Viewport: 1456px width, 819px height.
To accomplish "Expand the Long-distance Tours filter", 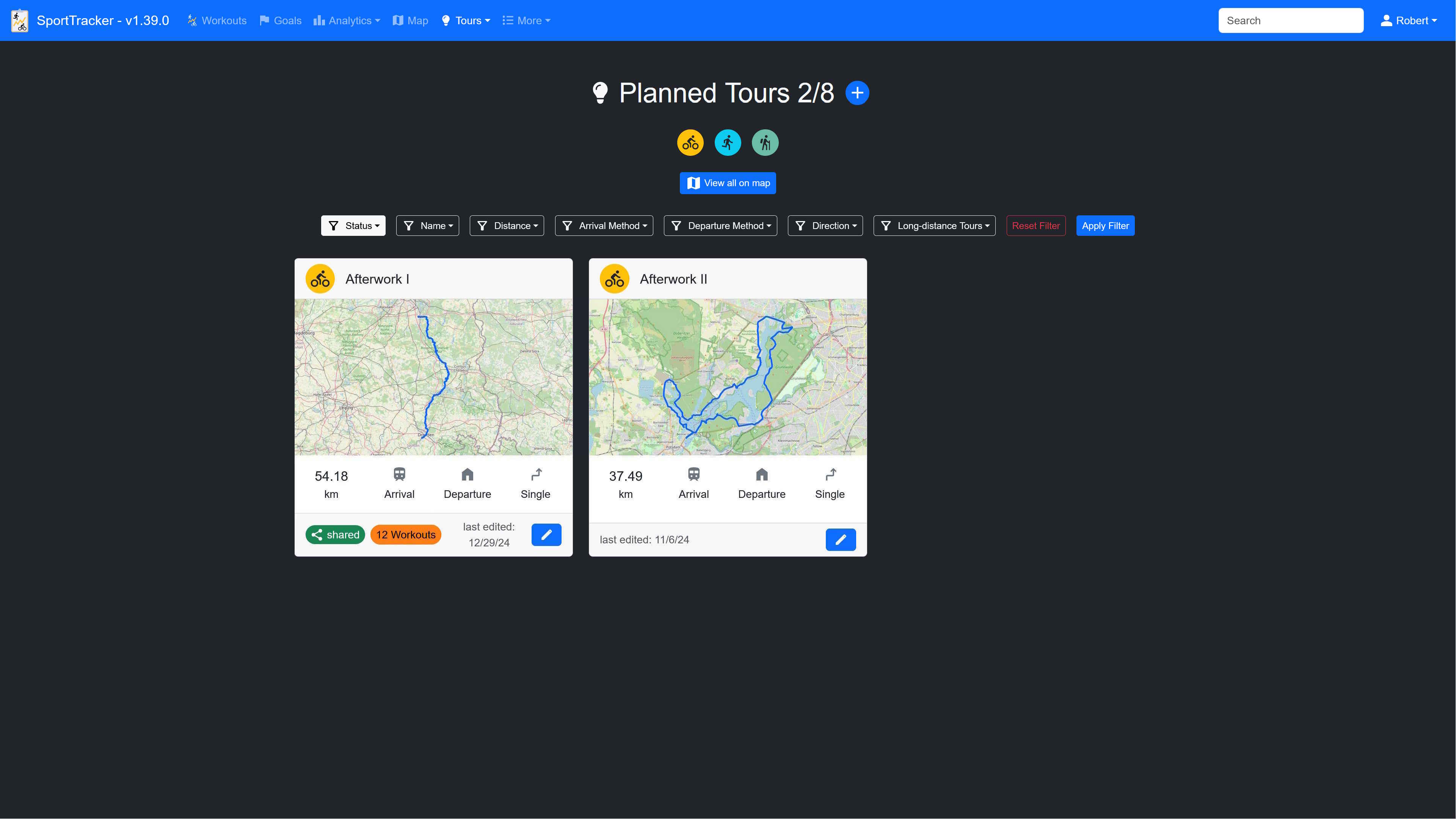I will [934, 226].
